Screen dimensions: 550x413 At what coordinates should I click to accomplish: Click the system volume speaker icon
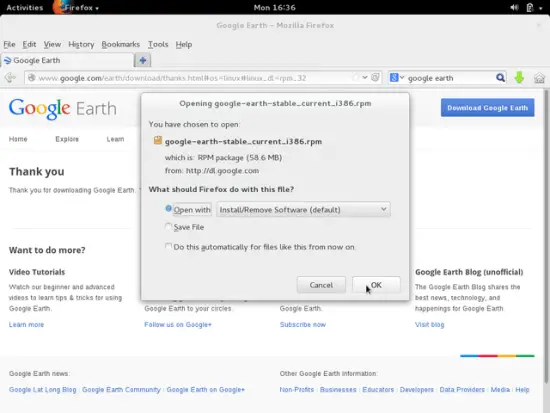[x=514, y=7]
